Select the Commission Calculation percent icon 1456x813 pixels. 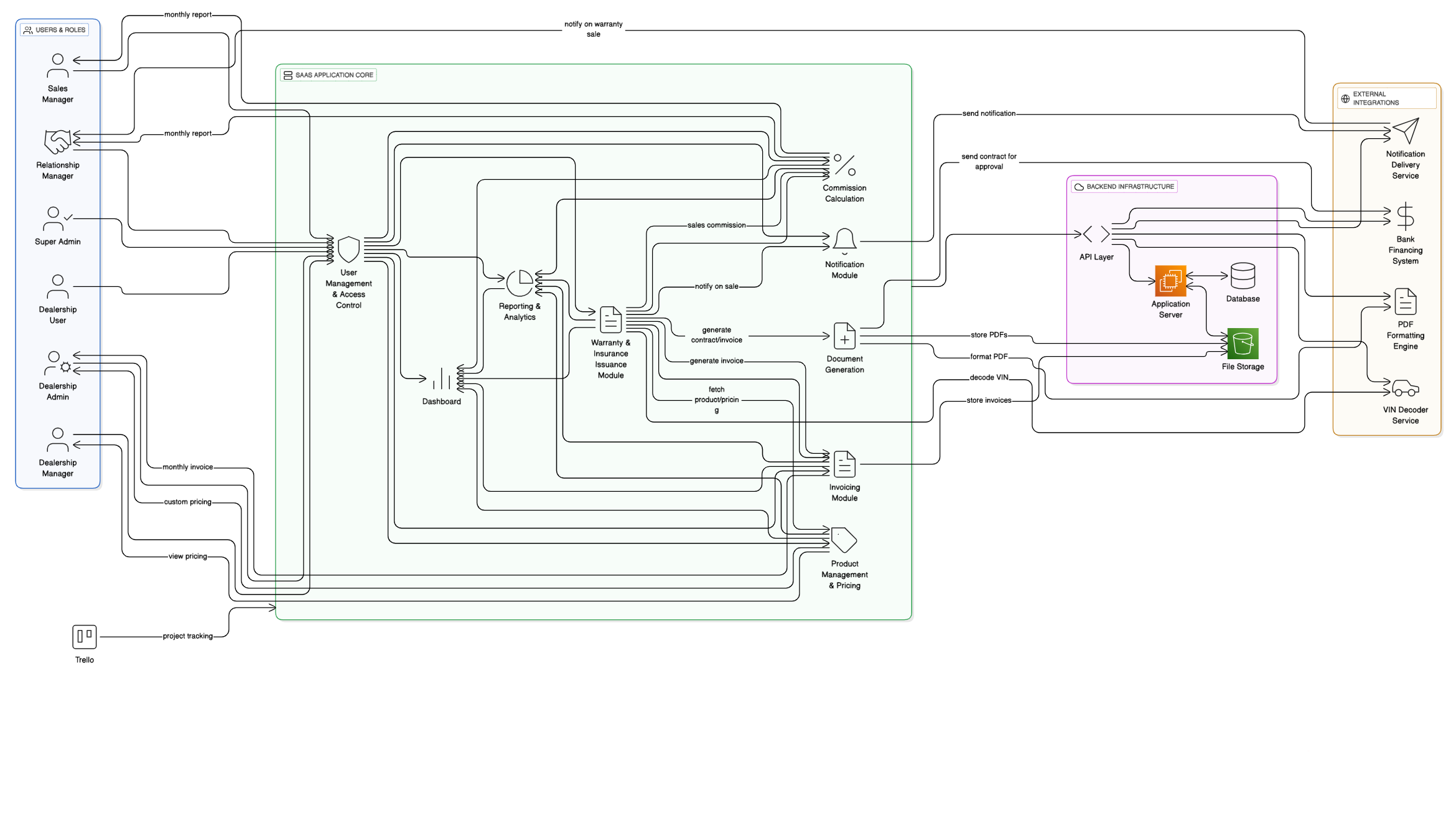(x=844, y=166)
